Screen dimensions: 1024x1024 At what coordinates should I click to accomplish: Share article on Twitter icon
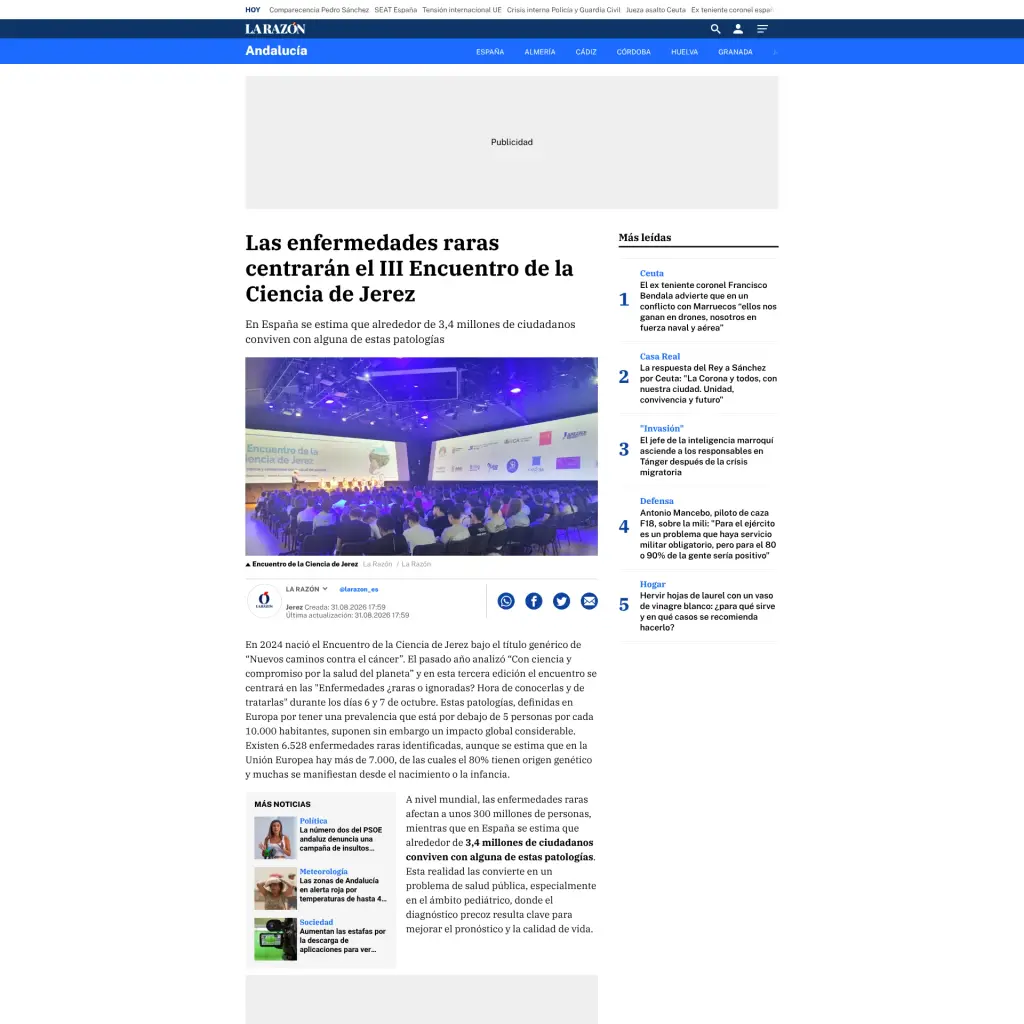[562, 601]
